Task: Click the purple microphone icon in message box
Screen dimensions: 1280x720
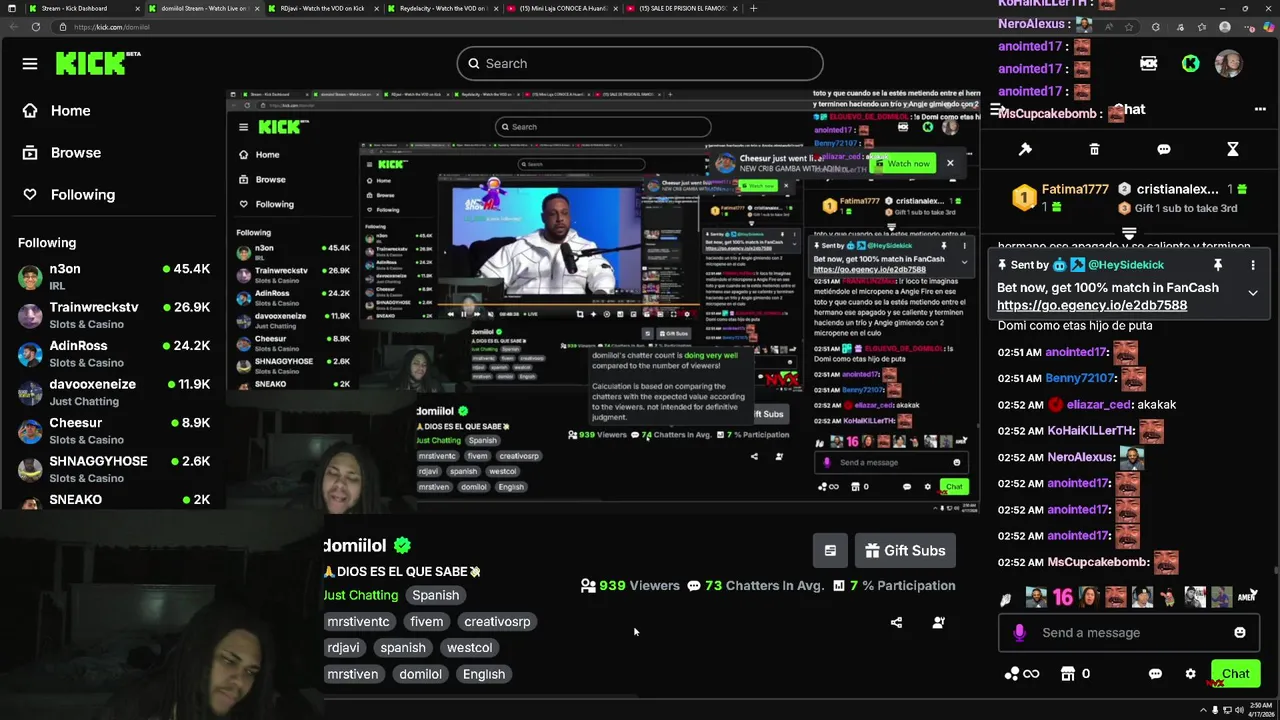Action: tap(1019, 632)
